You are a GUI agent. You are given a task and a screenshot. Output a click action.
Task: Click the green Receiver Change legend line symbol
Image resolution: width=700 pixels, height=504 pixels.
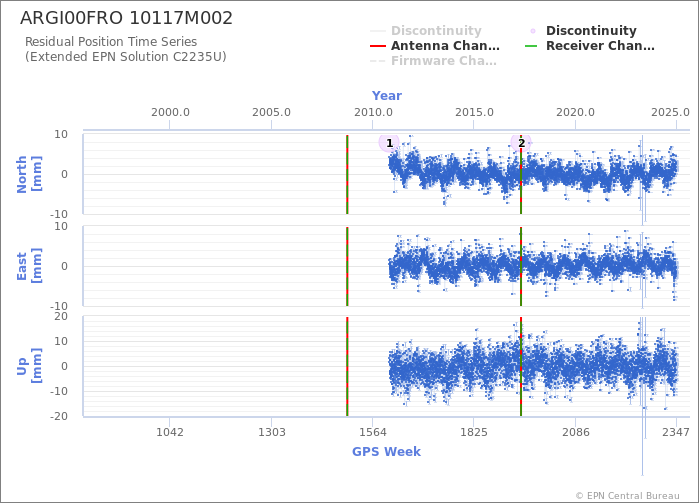click(531, 46)
